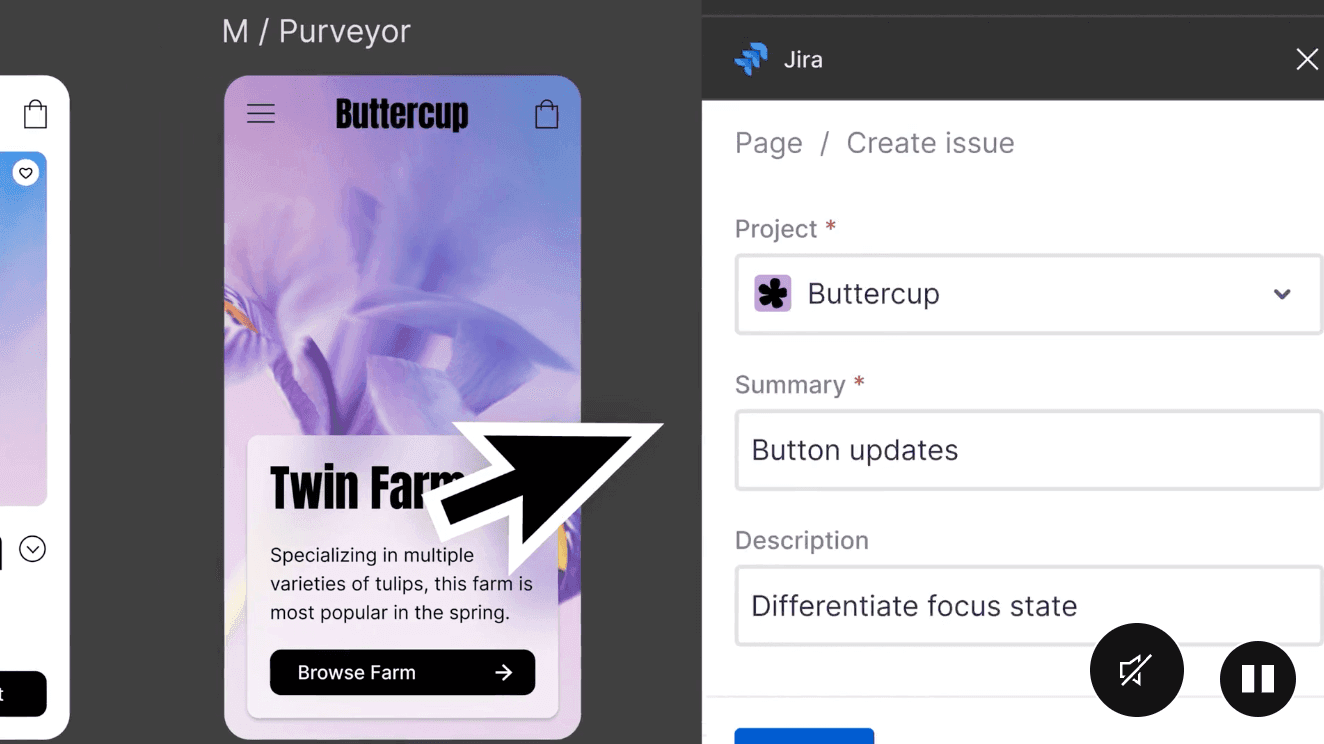1324x744 pixels.
Task: Click the Description field
Action: pyautogui.click(x=1028, y=606)
